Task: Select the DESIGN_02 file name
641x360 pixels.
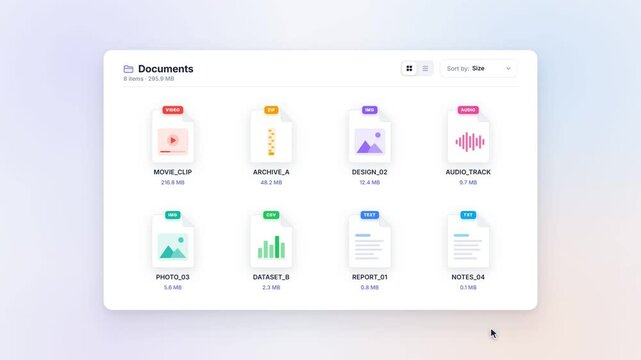Action: [x=370, y=172]
